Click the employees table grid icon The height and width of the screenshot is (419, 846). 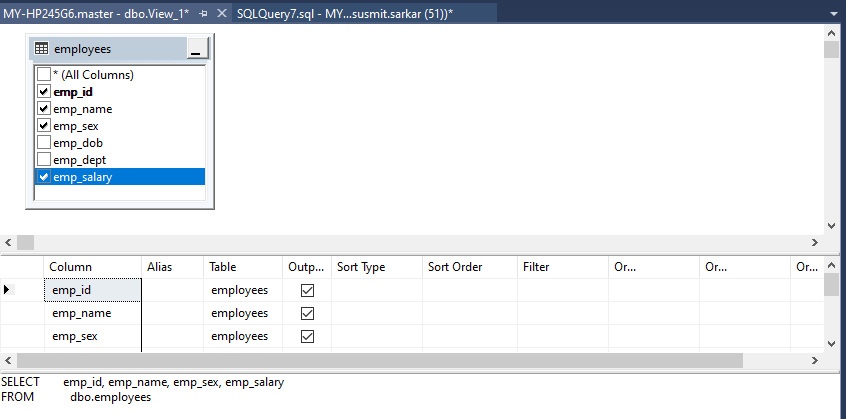pos(42,49)
